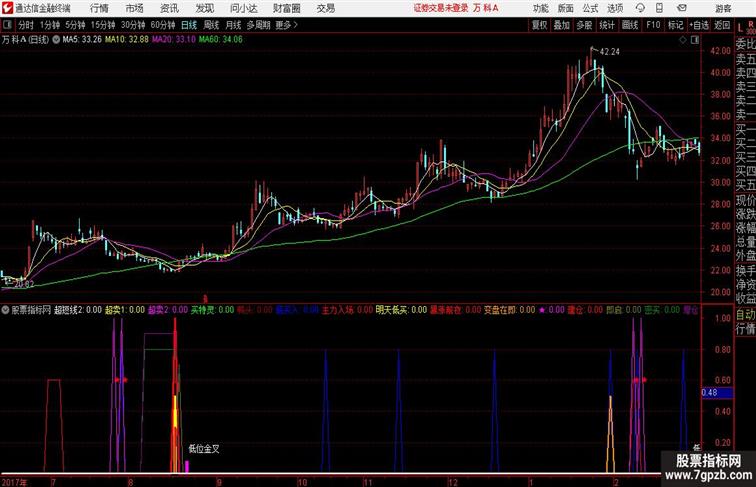
Task: Open the F10 company info button
Action: point(653,25)
